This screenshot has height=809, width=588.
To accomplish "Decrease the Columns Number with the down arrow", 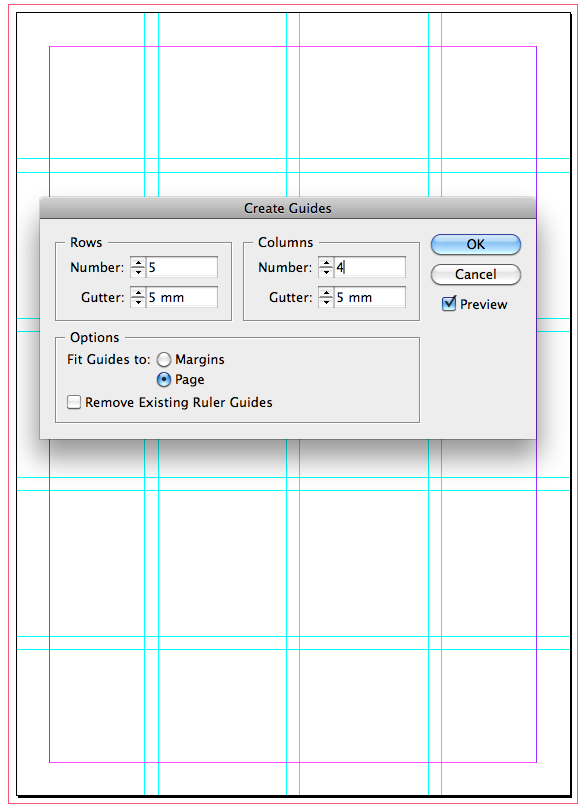I will tap(326, 271).
